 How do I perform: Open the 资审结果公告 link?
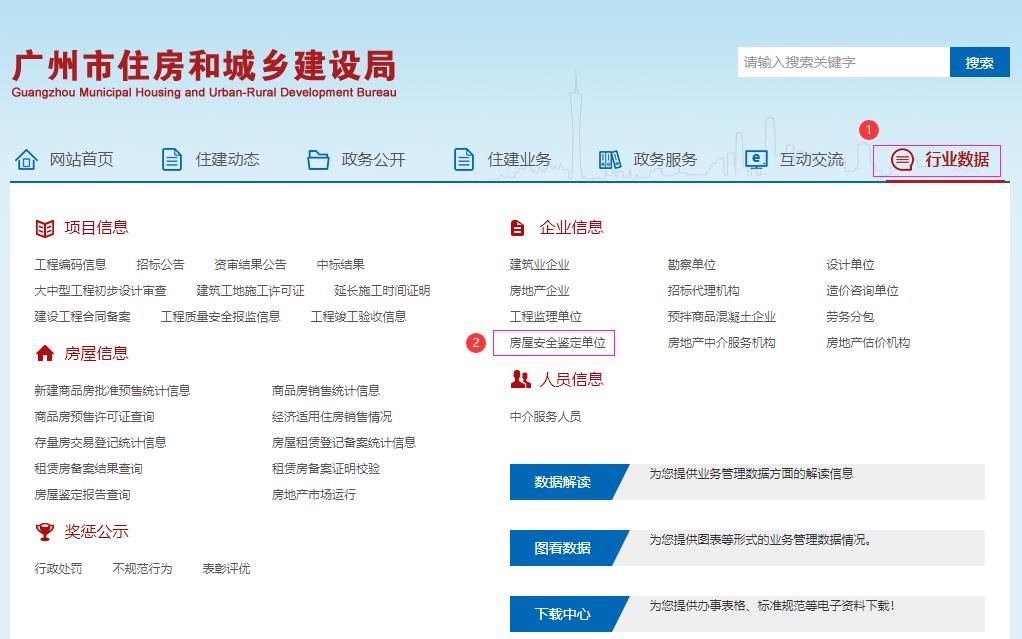tap(250, 265)
